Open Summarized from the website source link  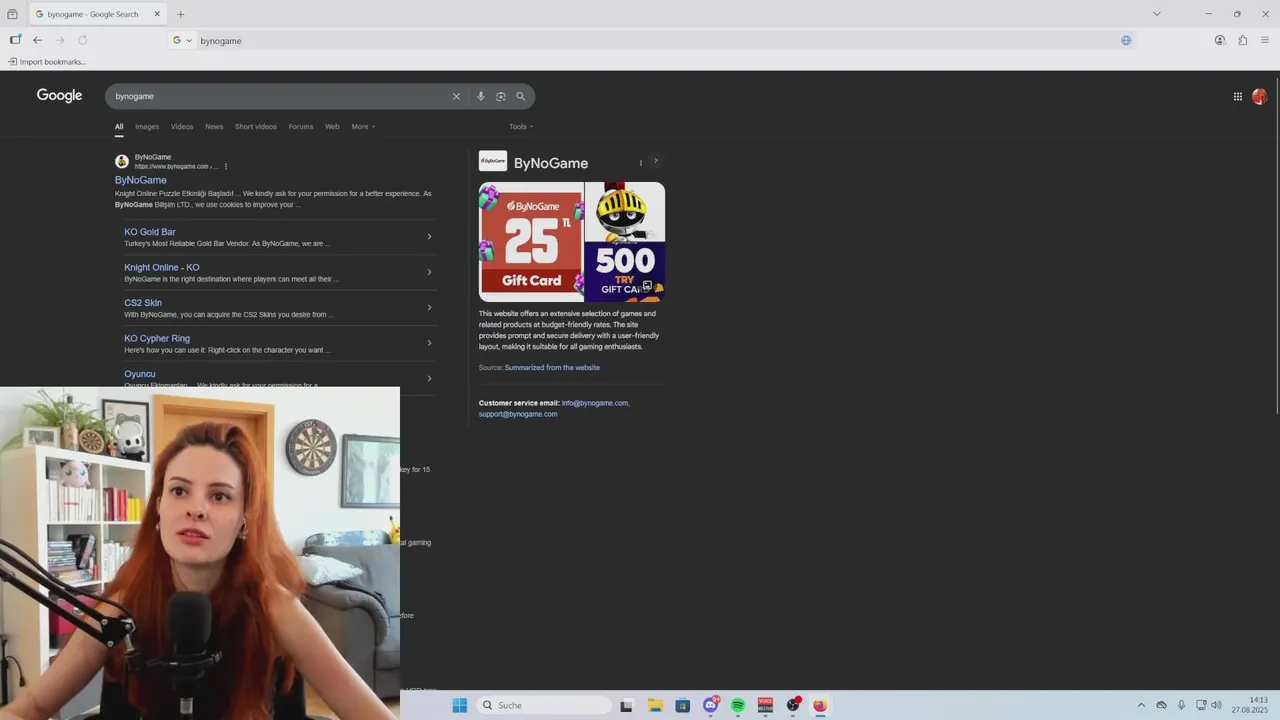click(552, 368)
